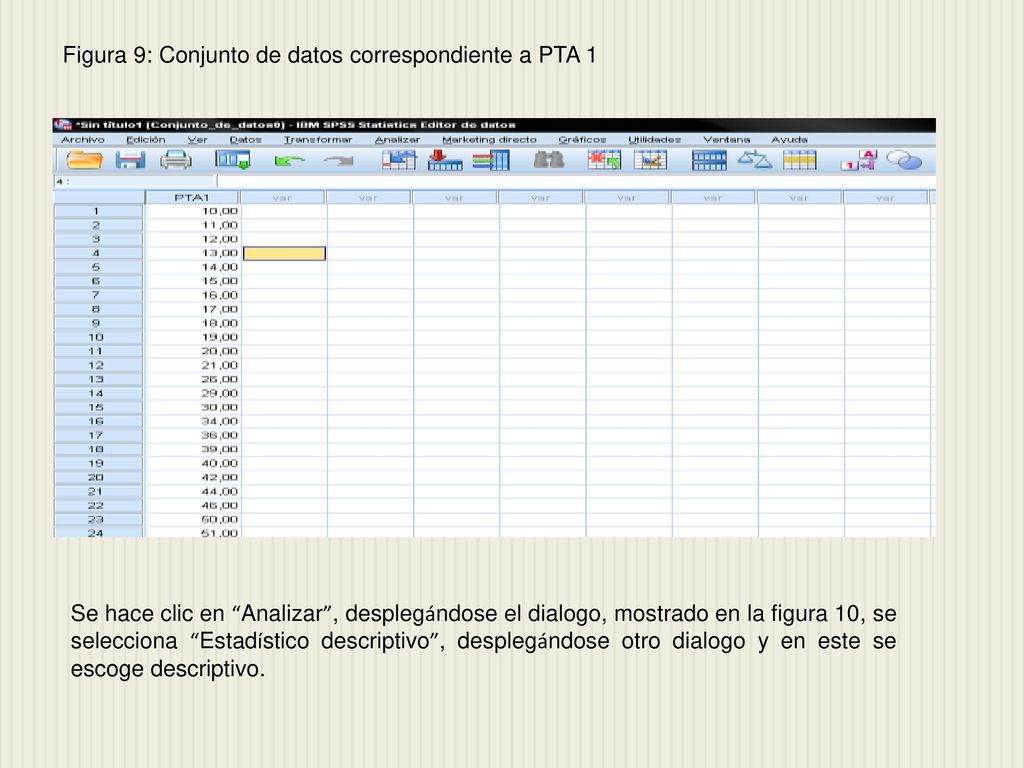The image size is (1024, 768).
Task: Click the SPSS window title bar text
Action: pyautogui.click(x=295, y=125)
